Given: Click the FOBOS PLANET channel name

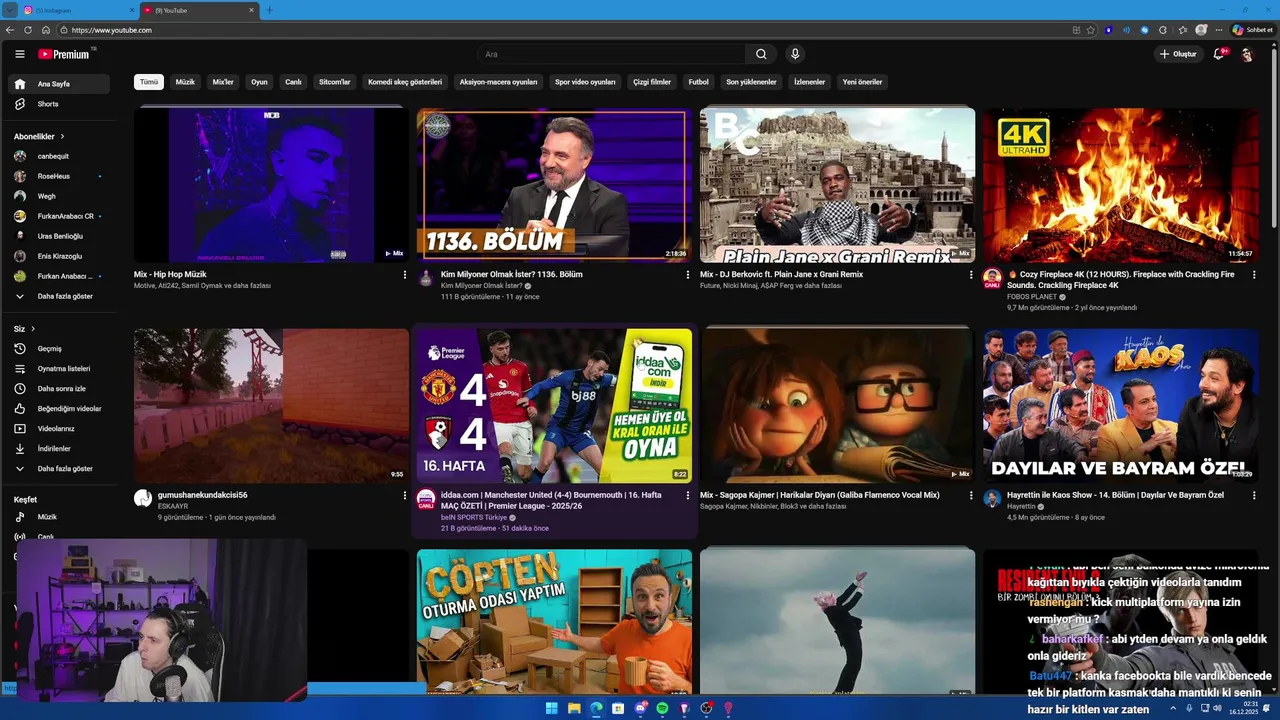Looking at the screenshot, I should (1032, 297).
